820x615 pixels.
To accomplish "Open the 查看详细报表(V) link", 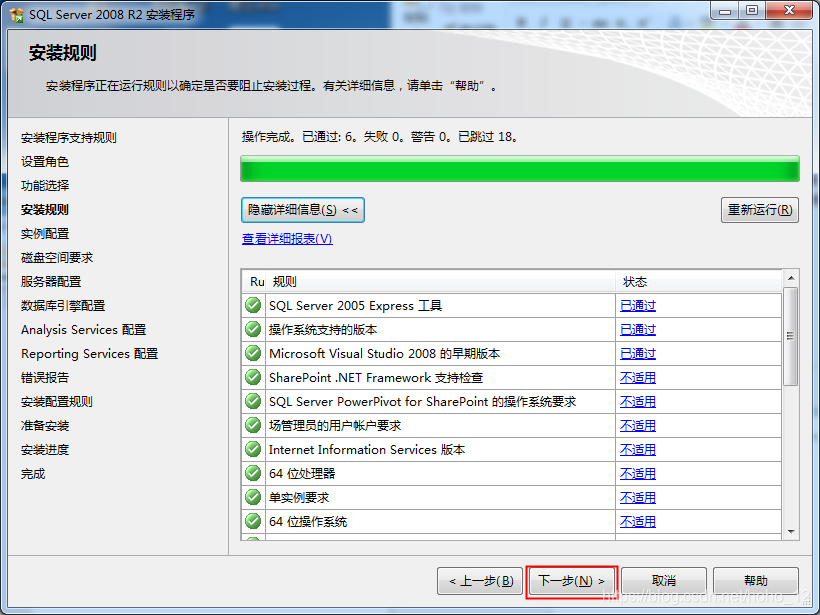I will point(287,239).
